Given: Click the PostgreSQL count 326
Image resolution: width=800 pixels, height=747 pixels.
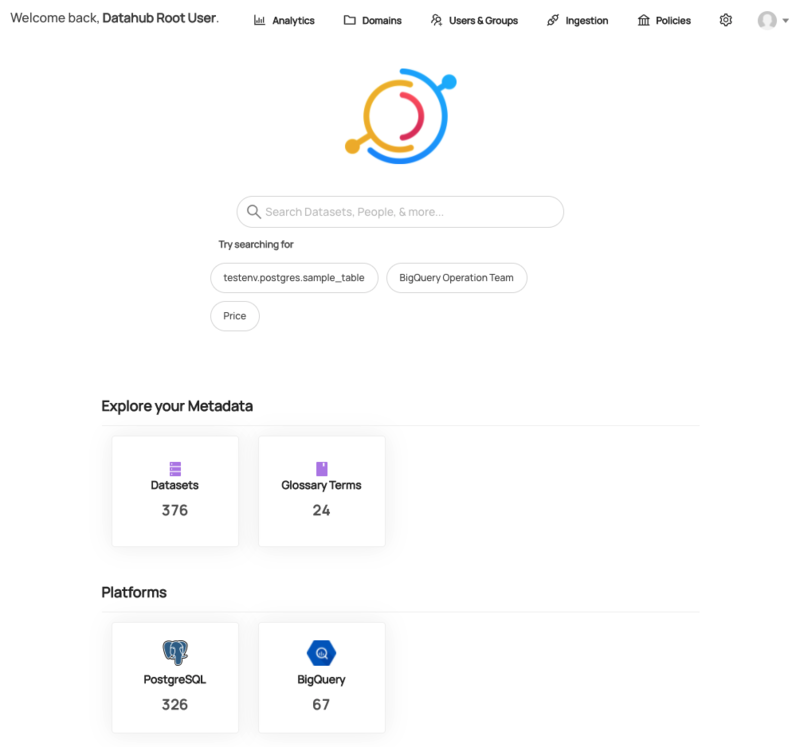Looking at the screenshot, I should [x=175, y=704].
